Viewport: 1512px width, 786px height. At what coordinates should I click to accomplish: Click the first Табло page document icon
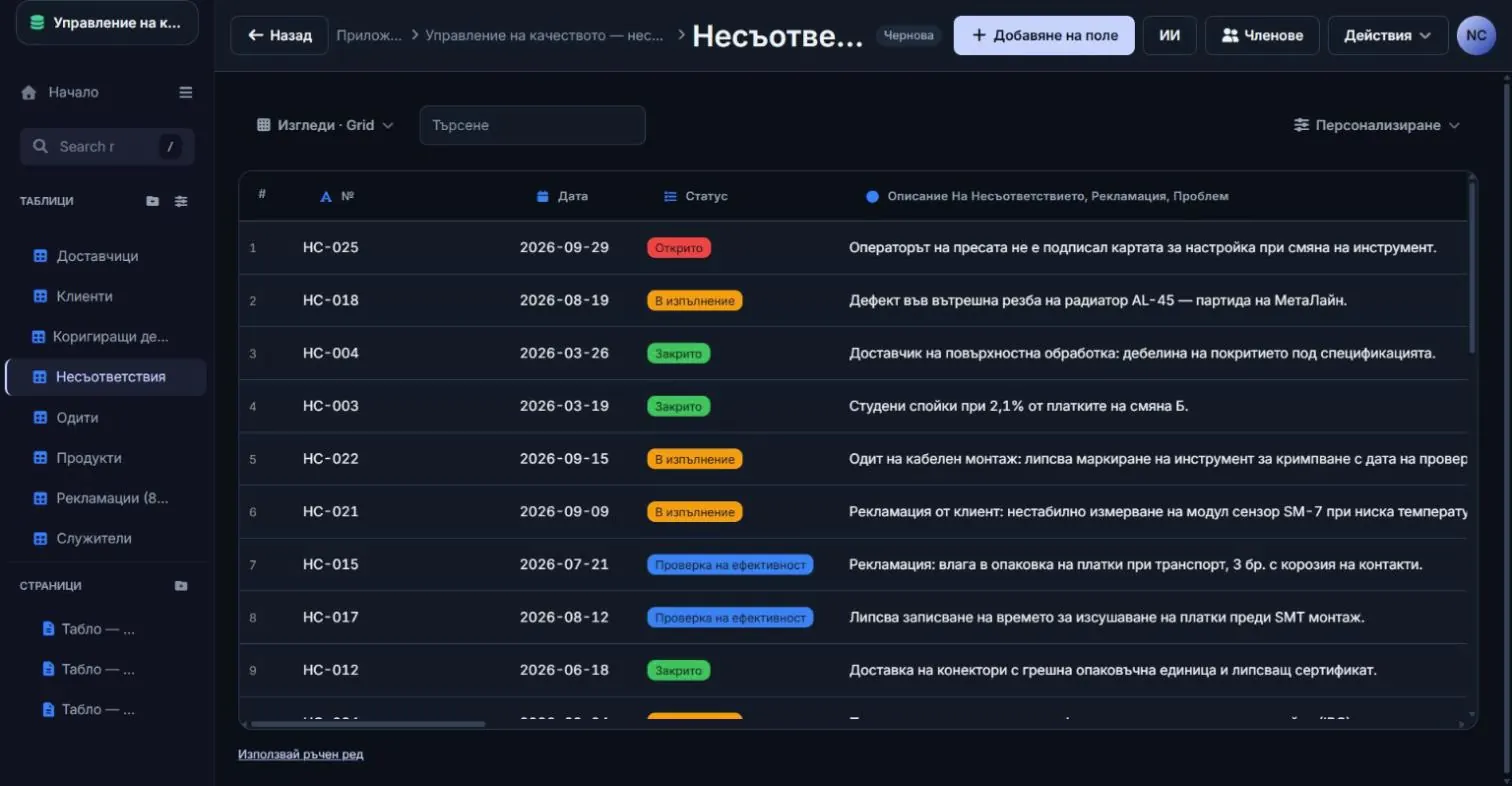point(48,629)
